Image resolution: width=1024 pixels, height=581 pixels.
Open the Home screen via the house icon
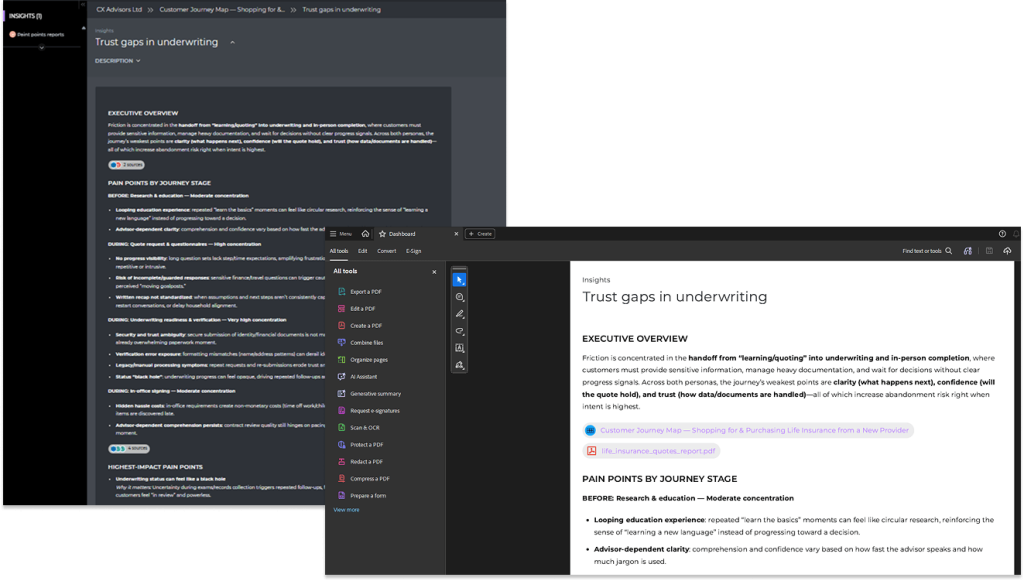point(365,233)
